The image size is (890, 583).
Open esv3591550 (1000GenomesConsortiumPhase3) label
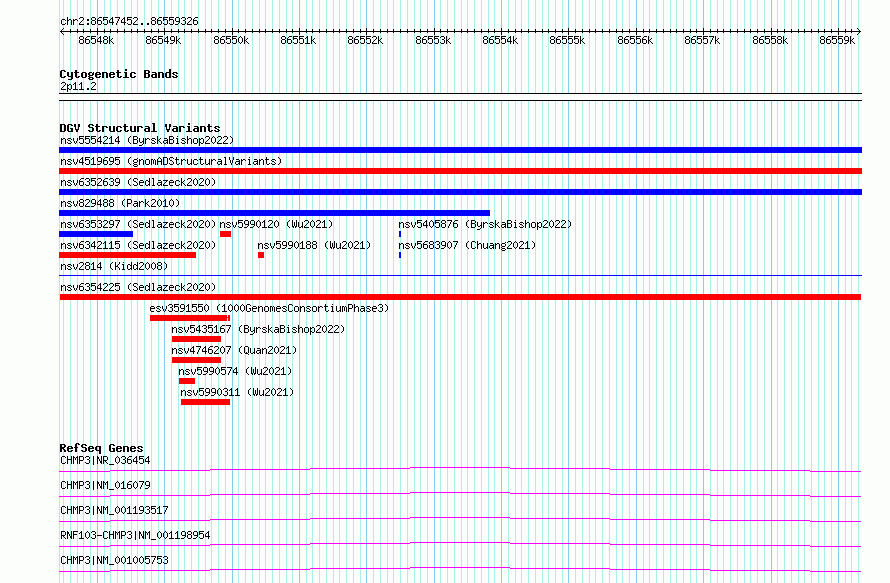point(269,308)
